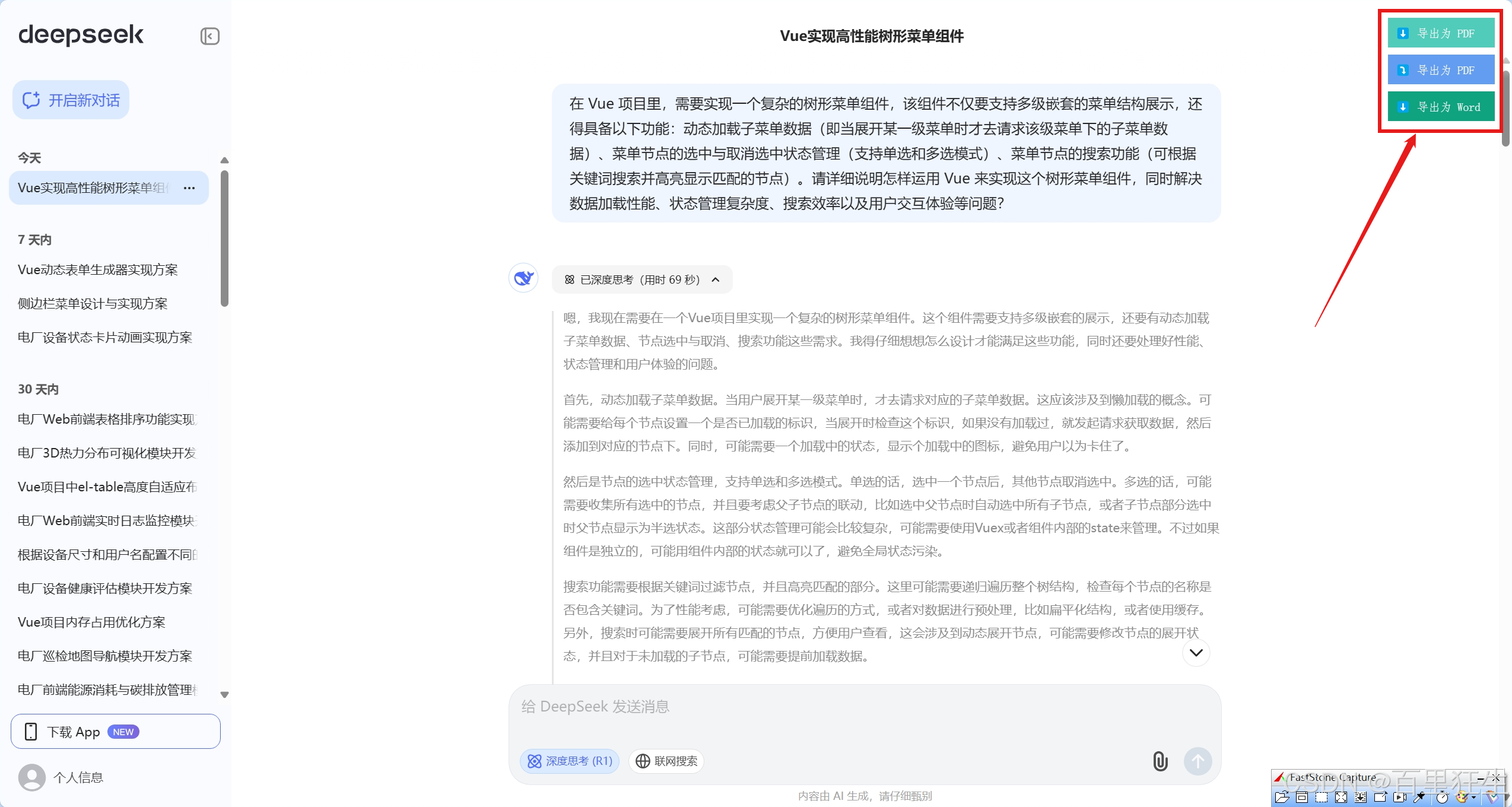This screenshot has width=1512, height=807.
Task: Collapse the DeepSeek sidebar panel
Action: (209, 36)
